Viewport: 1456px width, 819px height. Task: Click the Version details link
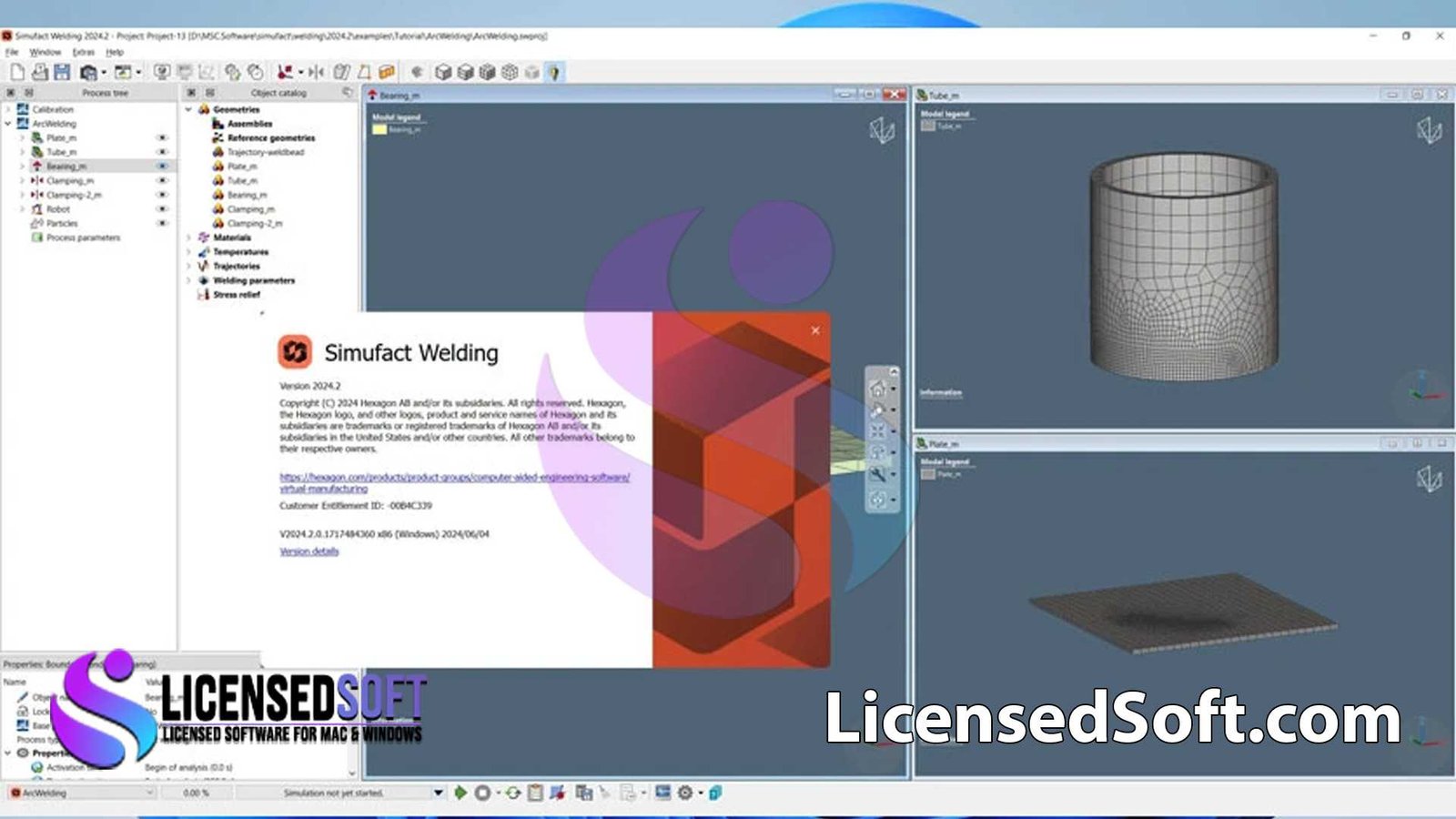(309, 551)
